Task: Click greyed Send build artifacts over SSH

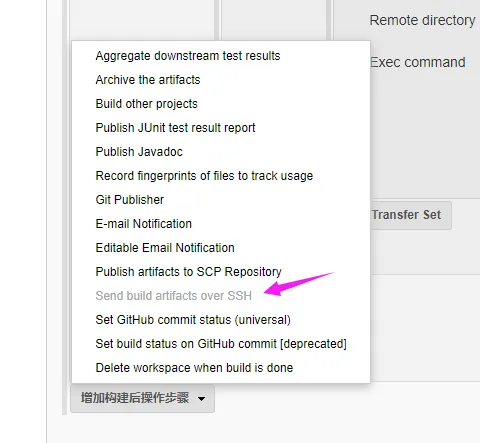Action: pyautogui.click(x=173, y=296)
